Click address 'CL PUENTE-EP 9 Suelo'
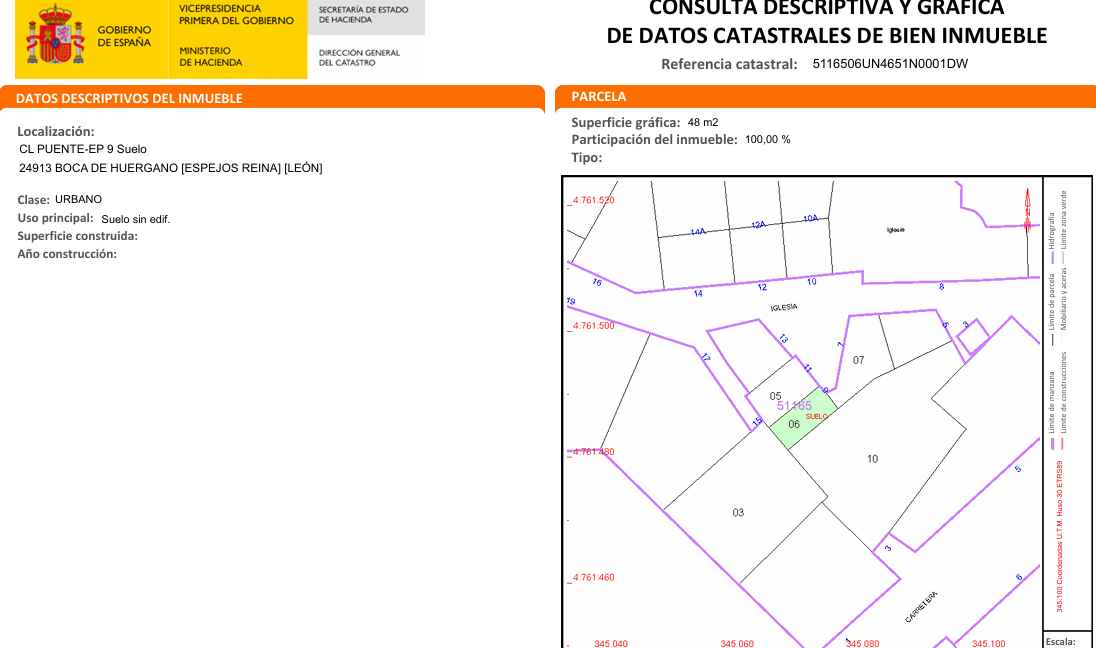Screen dimensions: 1096x648 tap(82, 149)
